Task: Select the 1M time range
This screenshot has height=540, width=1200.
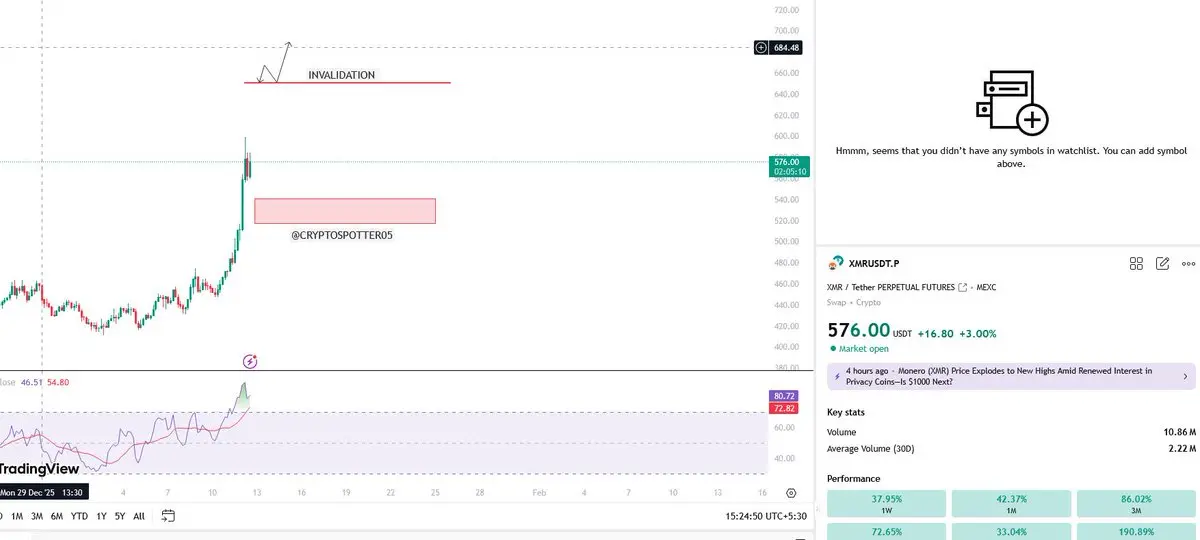Action: tap(17, 516)
